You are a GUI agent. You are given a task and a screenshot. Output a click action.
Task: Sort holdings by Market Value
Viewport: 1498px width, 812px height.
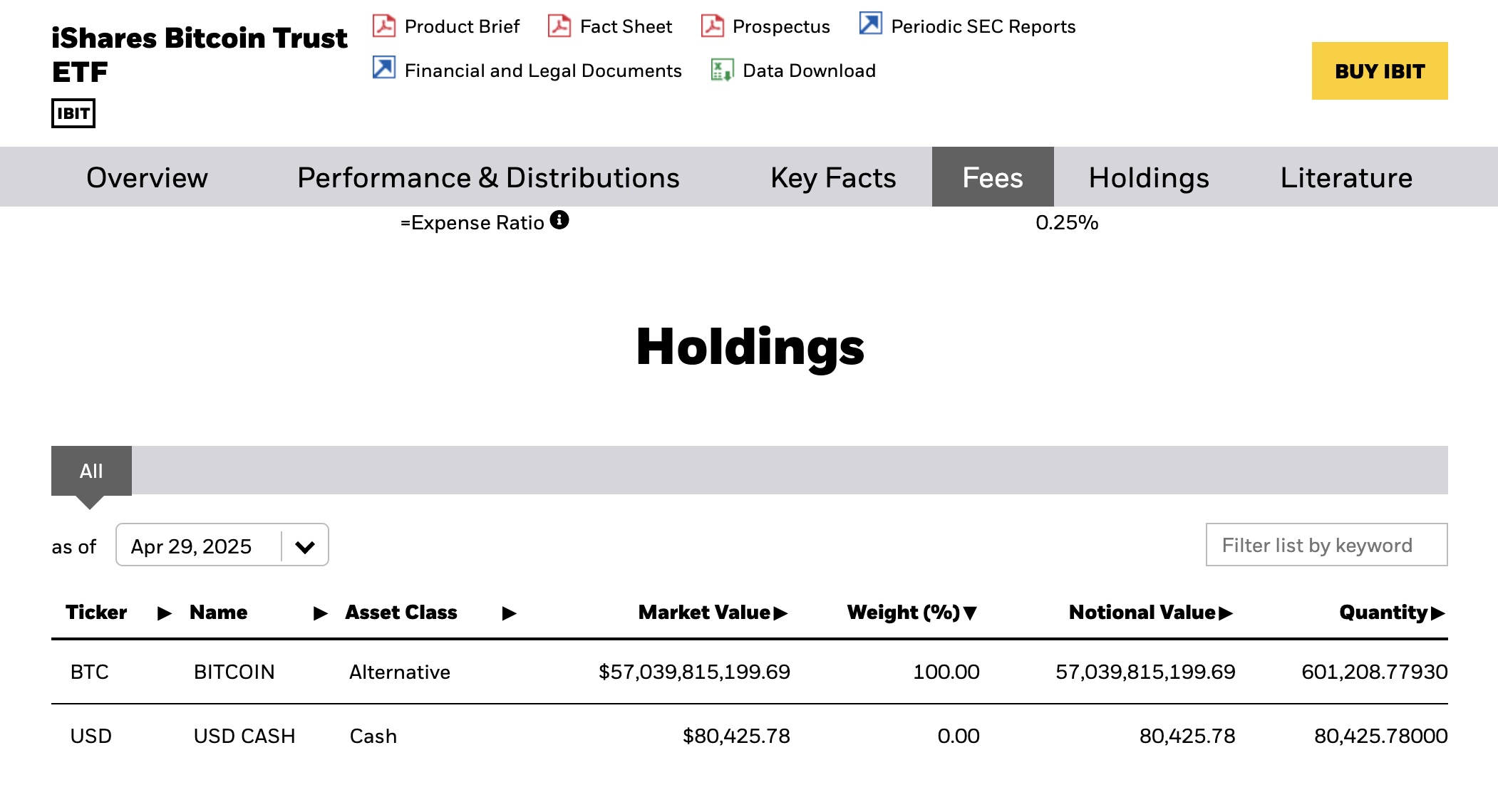click(x=713, y=613)
